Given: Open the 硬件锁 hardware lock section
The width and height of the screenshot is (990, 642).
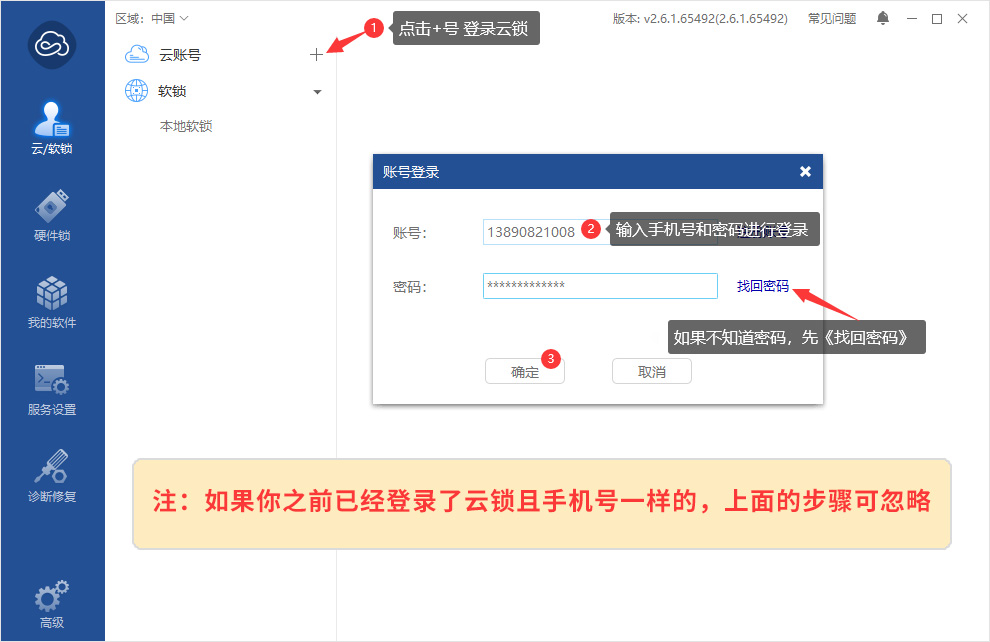Looking at the screenshot, I should tap(52, 215).
